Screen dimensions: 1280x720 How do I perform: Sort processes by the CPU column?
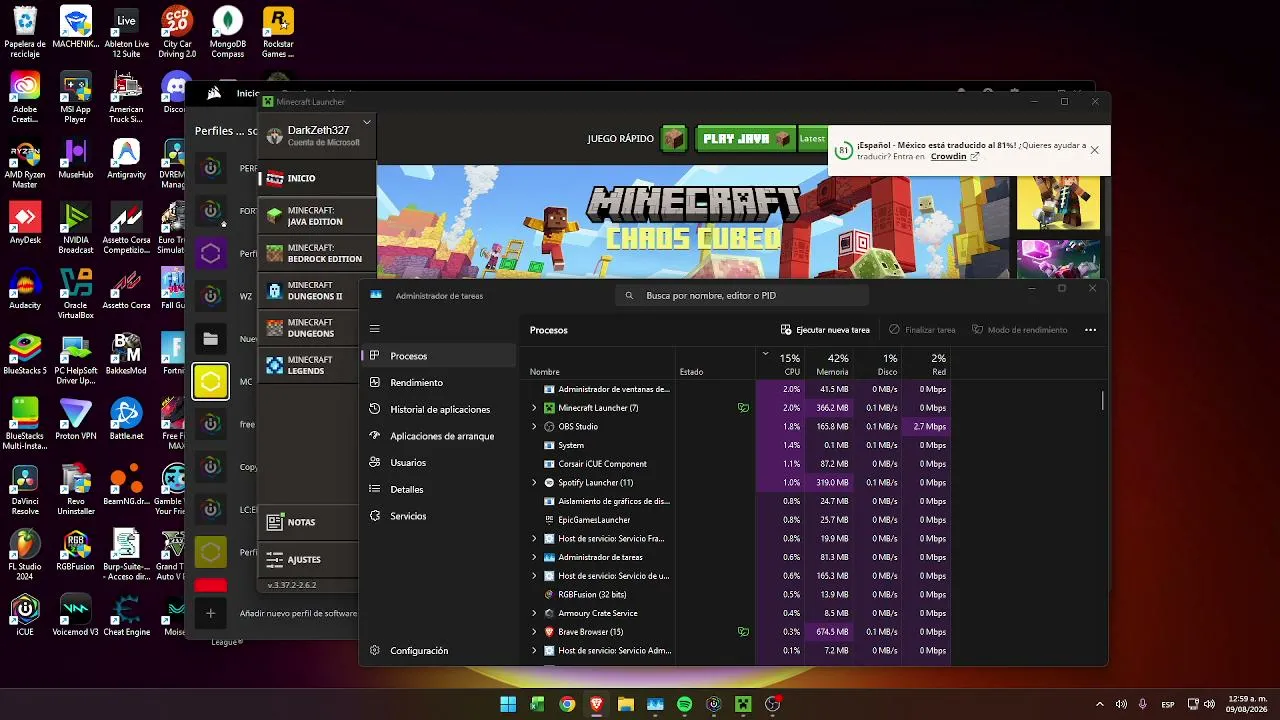779,364
